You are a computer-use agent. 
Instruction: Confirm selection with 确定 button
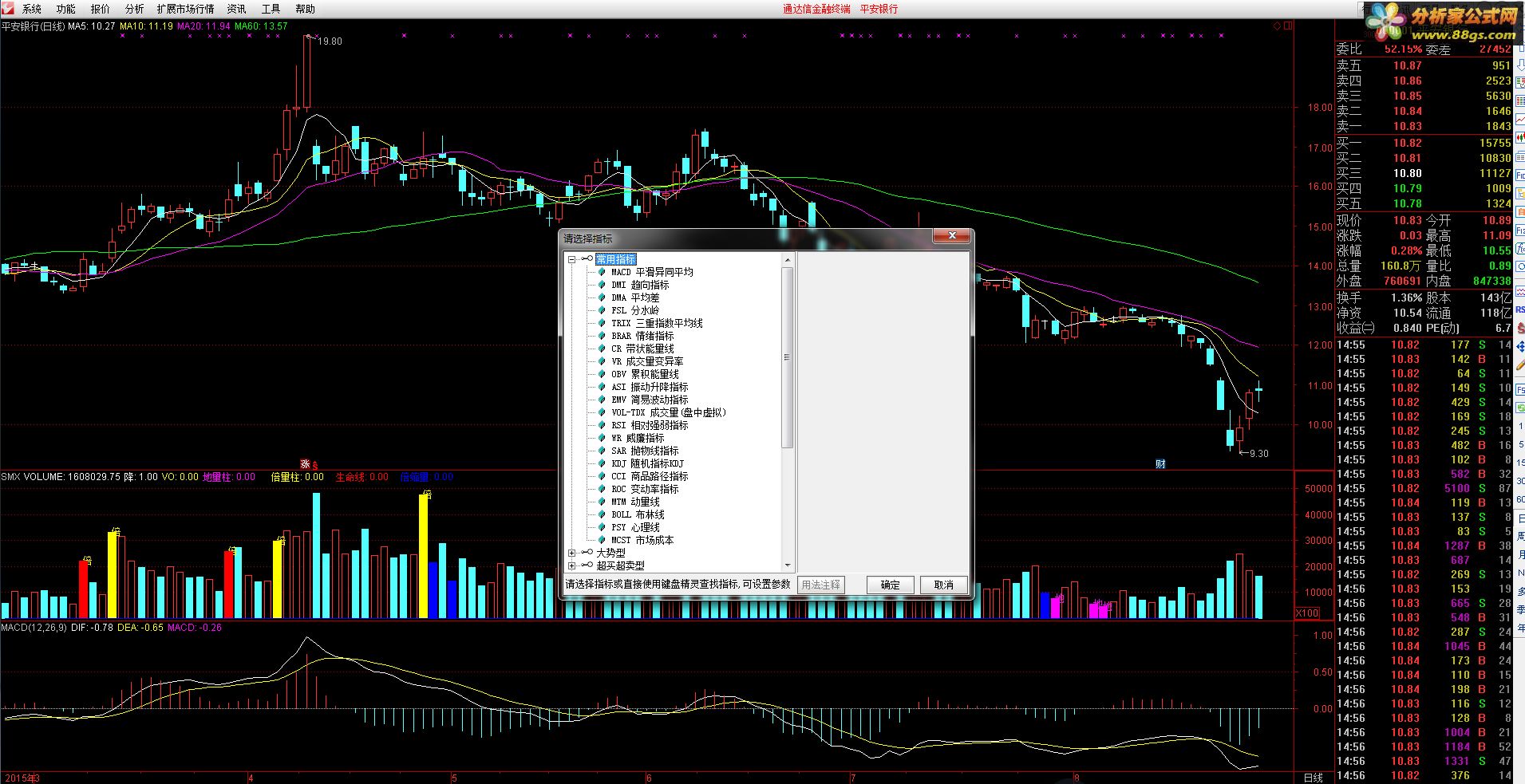coord(890,585)
